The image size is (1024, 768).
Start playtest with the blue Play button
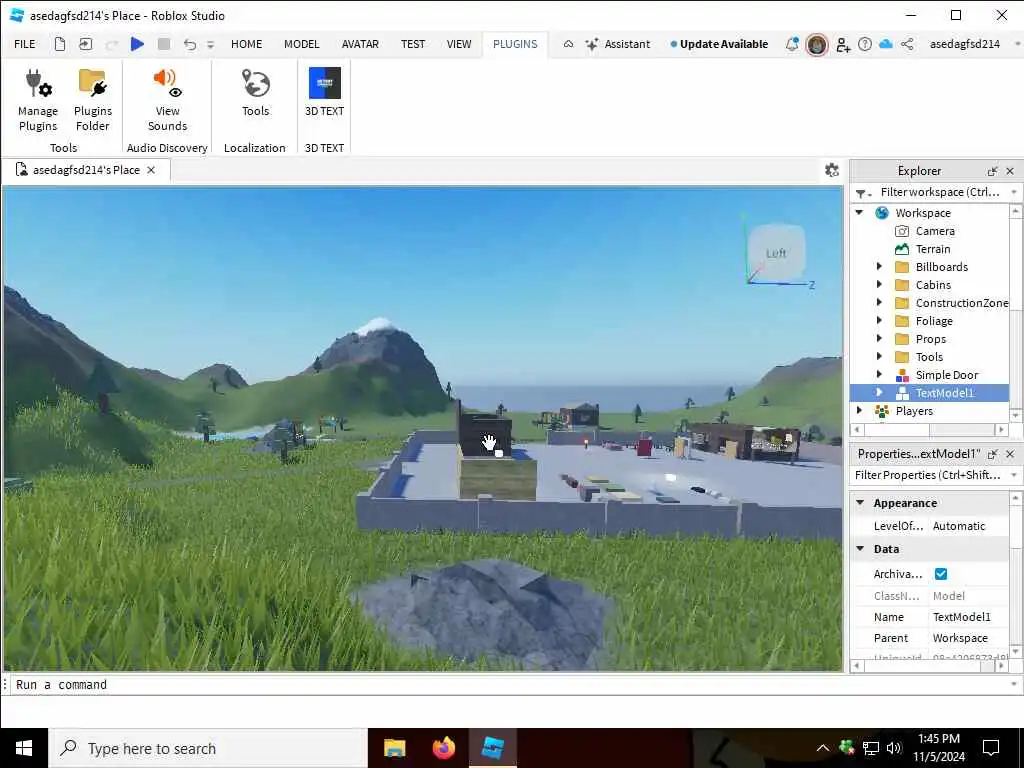[x=137, y=44]
